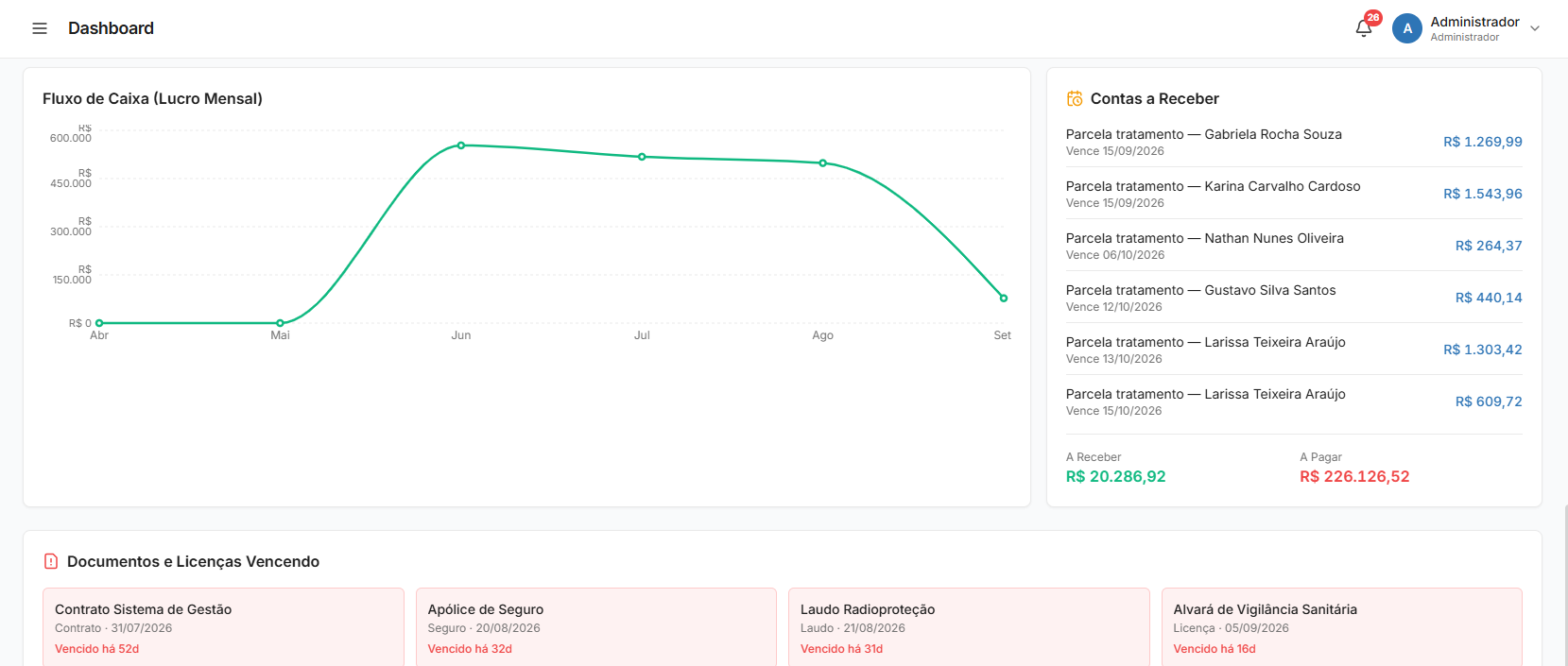Click the Set data point on chart
The width and height of the screenshot is (1568, 666).
pos(1004,299)
